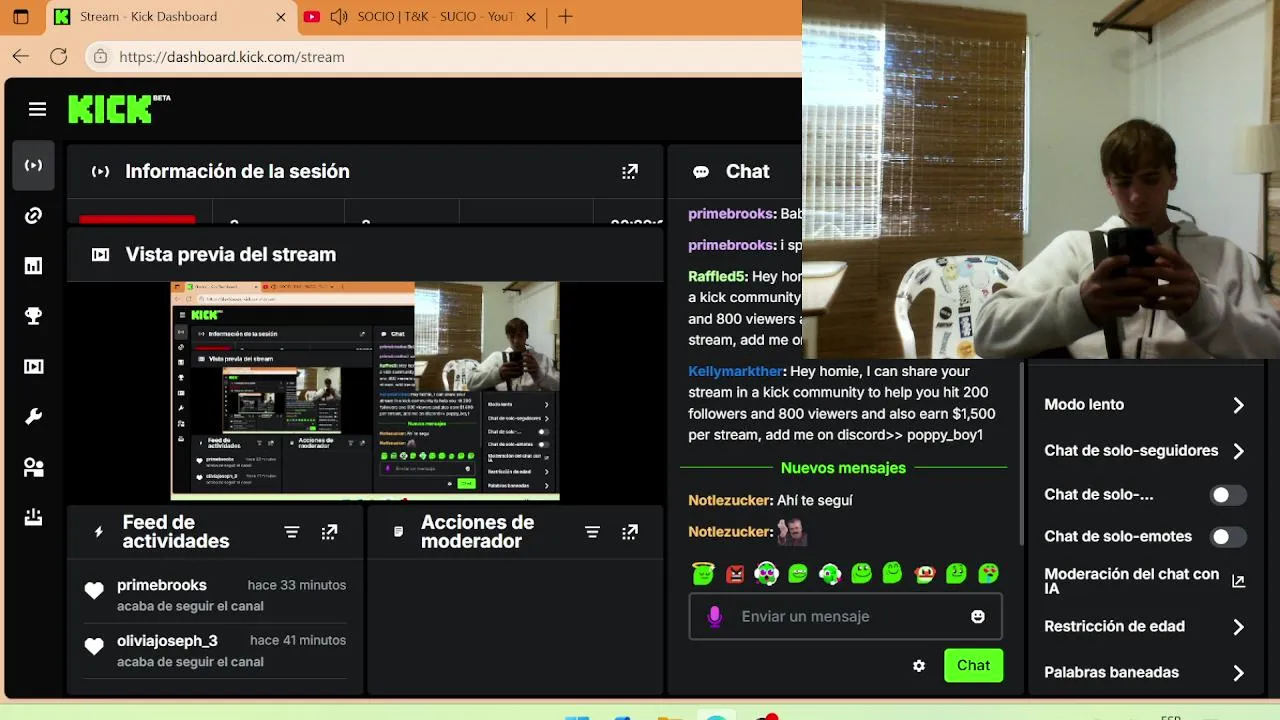Screen dimensions: 1280x720
Task: Toggle the Chat de solo-... switch
Action: pos(1228,495)
